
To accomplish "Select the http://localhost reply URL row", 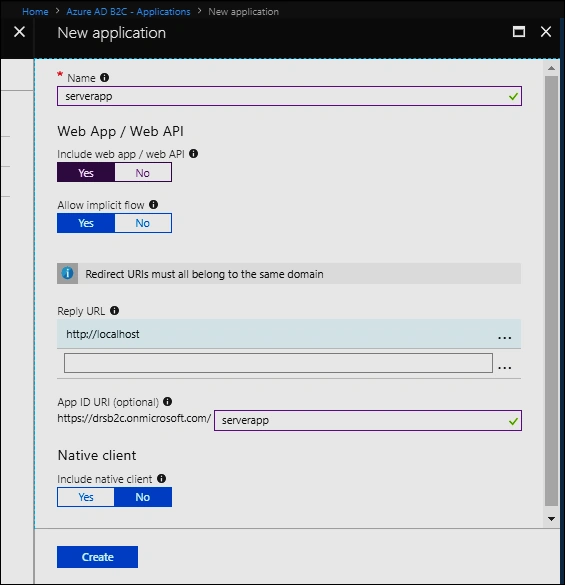I will pos(289,334).
